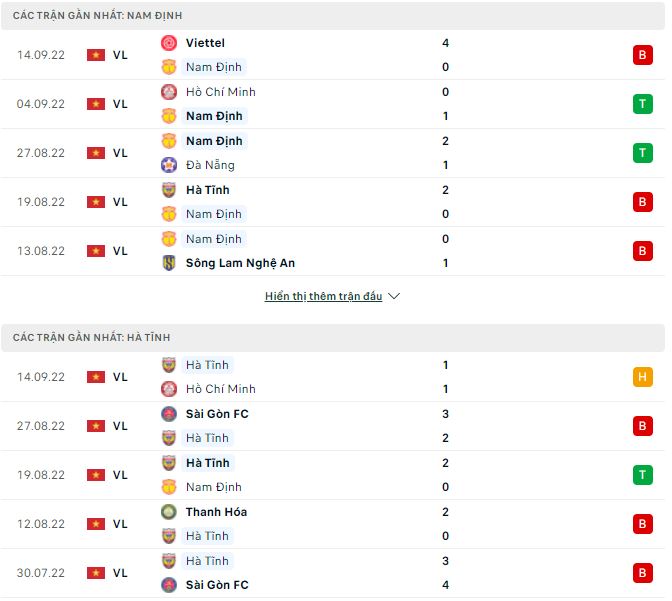Image resolution: width=672 pixels, height=601 pixels.
Task: Click green T badge for 19.08.22 Hà Tĩnh match
Action: click(641, 475)
